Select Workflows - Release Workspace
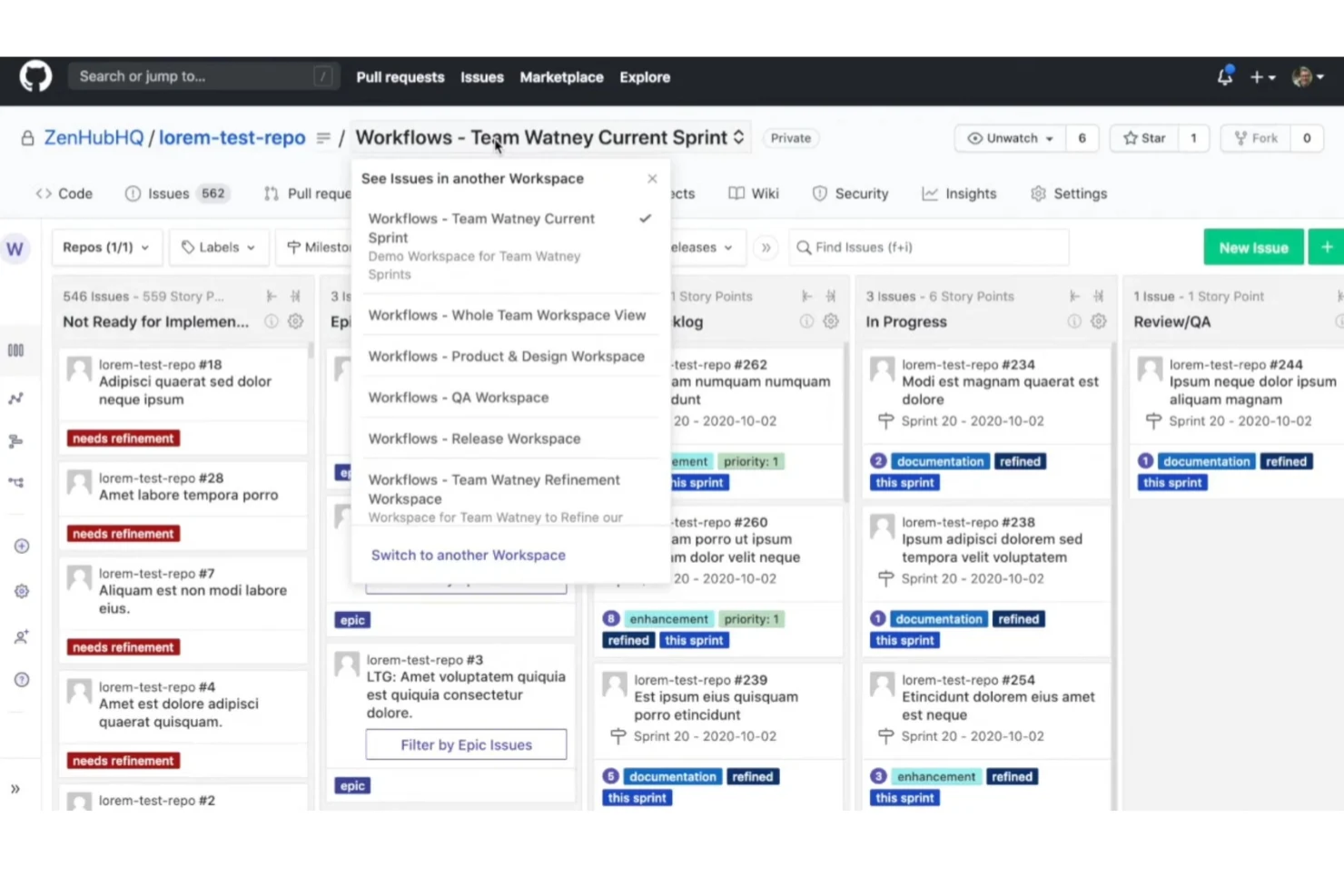The image size is (1344, 896). pos(509,438)
